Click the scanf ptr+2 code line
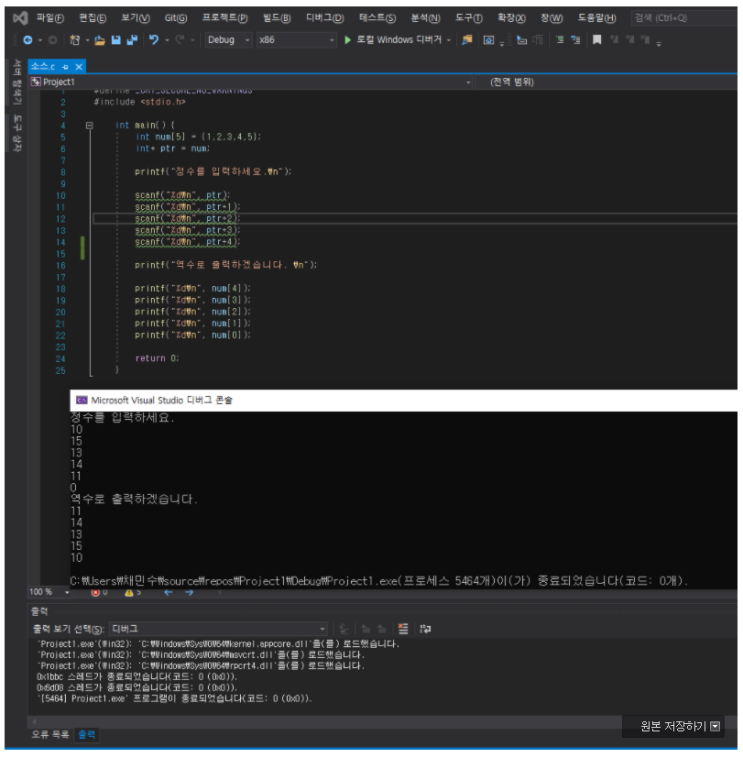This screenshot has width=743, height=758. (x=187, y=219)
